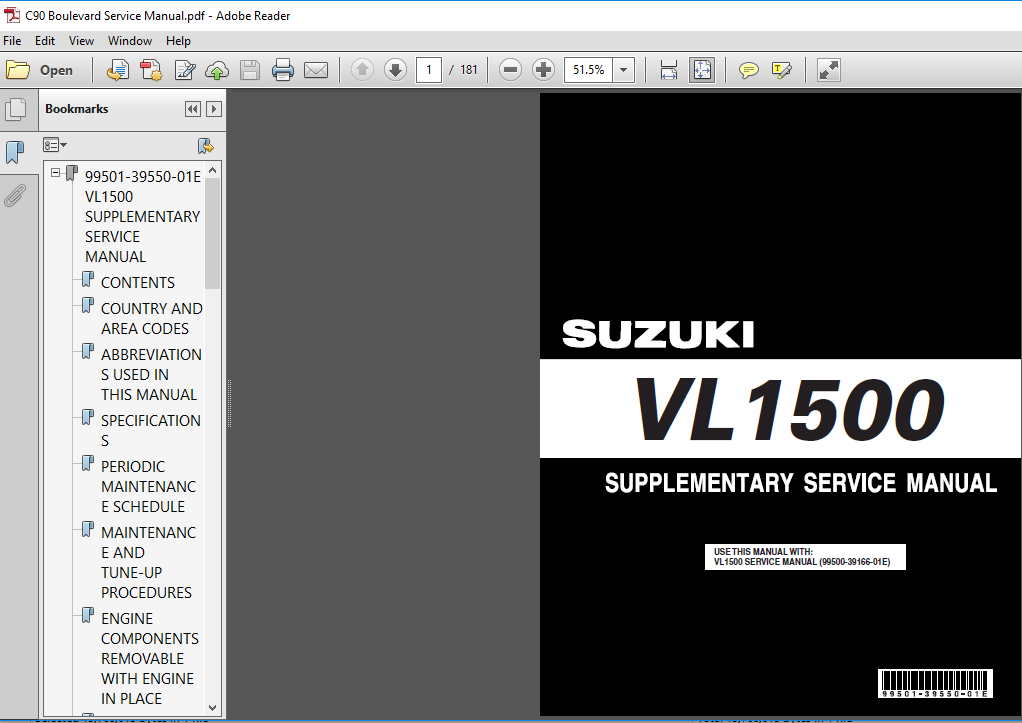
Task: Click the page number input field
Action: click(x=429, y=70)
